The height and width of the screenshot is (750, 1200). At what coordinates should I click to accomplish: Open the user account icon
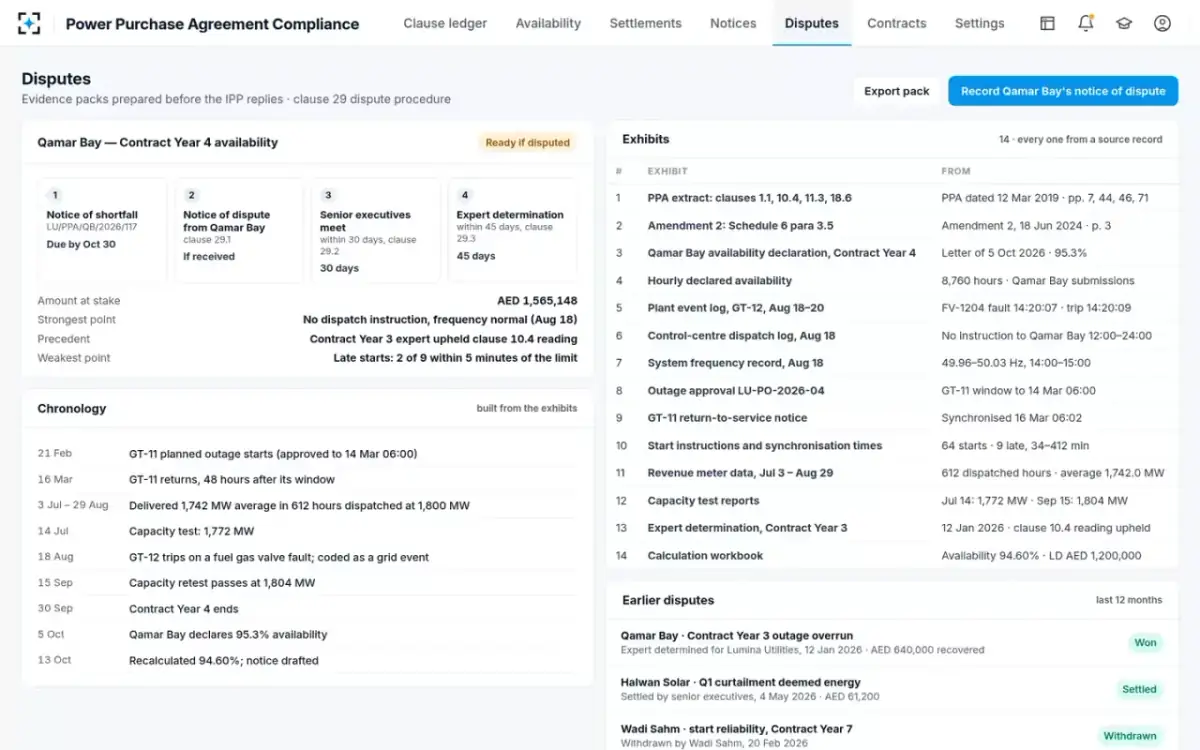point(1162,23)
